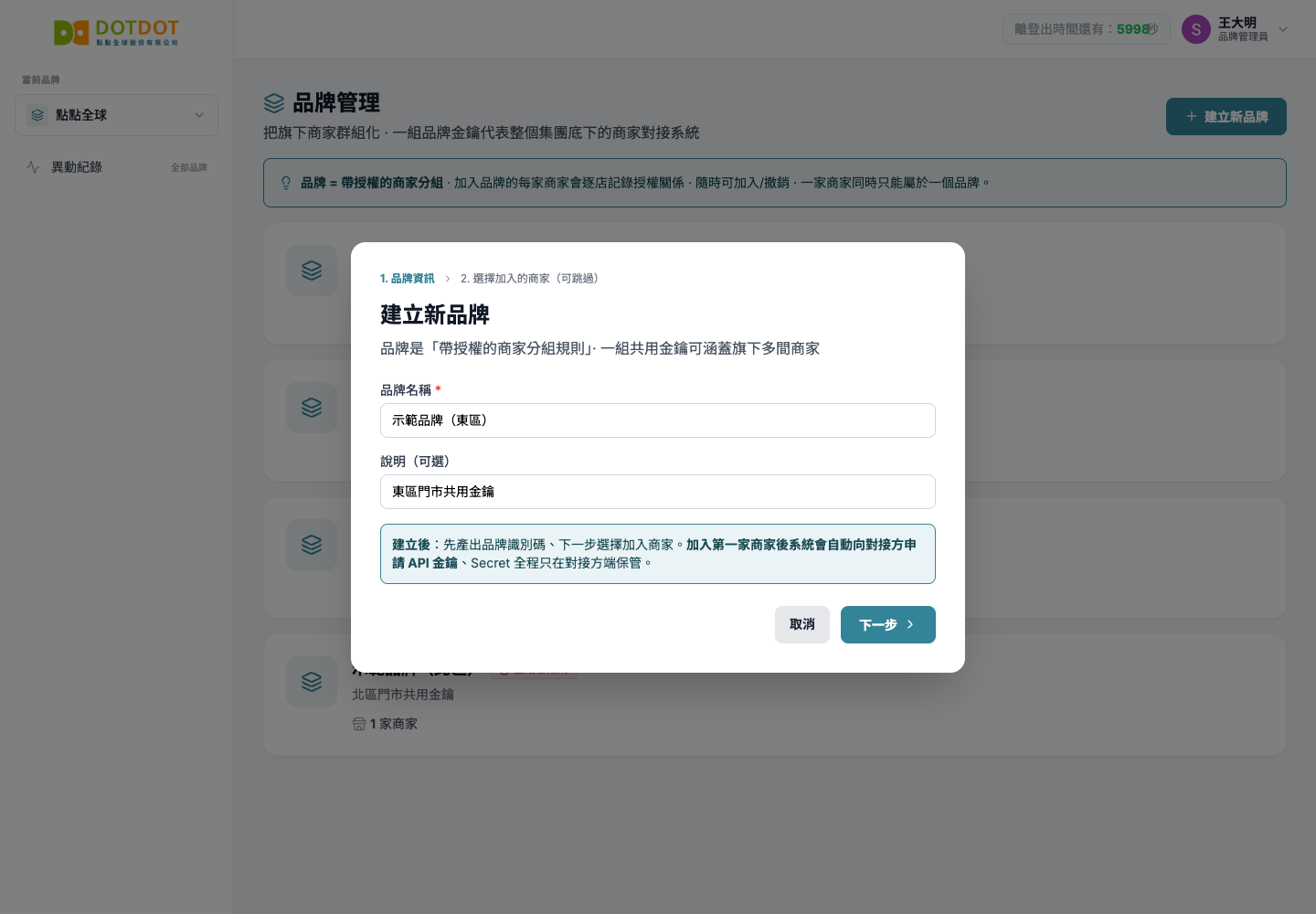Click the purple S user avatar
The height and width of the screenshot is (914, 1316).
[x=1196, y=29]
